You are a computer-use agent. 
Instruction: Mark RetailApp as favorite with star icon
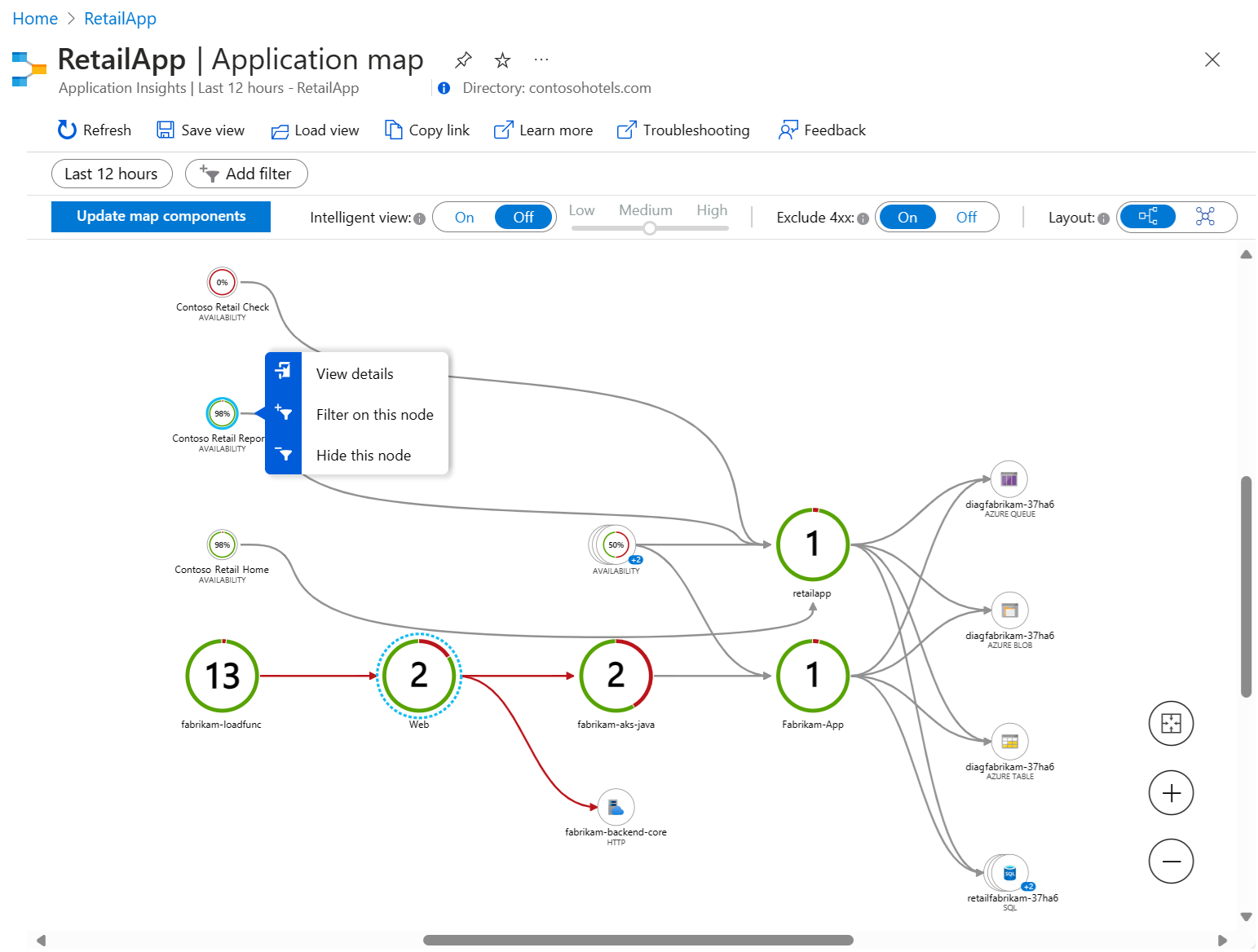coord(502,60)
